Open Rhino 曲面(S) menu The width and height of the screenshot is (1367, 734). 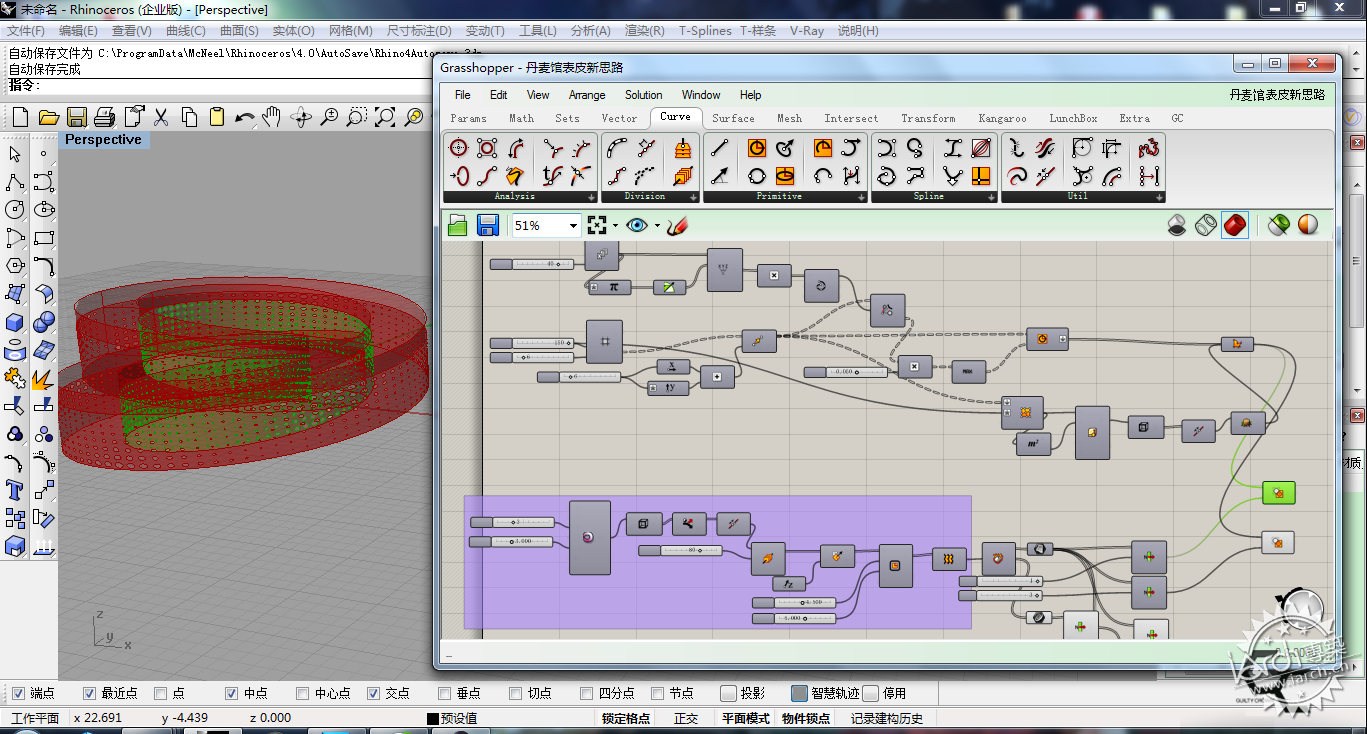[x=239, y=31]
